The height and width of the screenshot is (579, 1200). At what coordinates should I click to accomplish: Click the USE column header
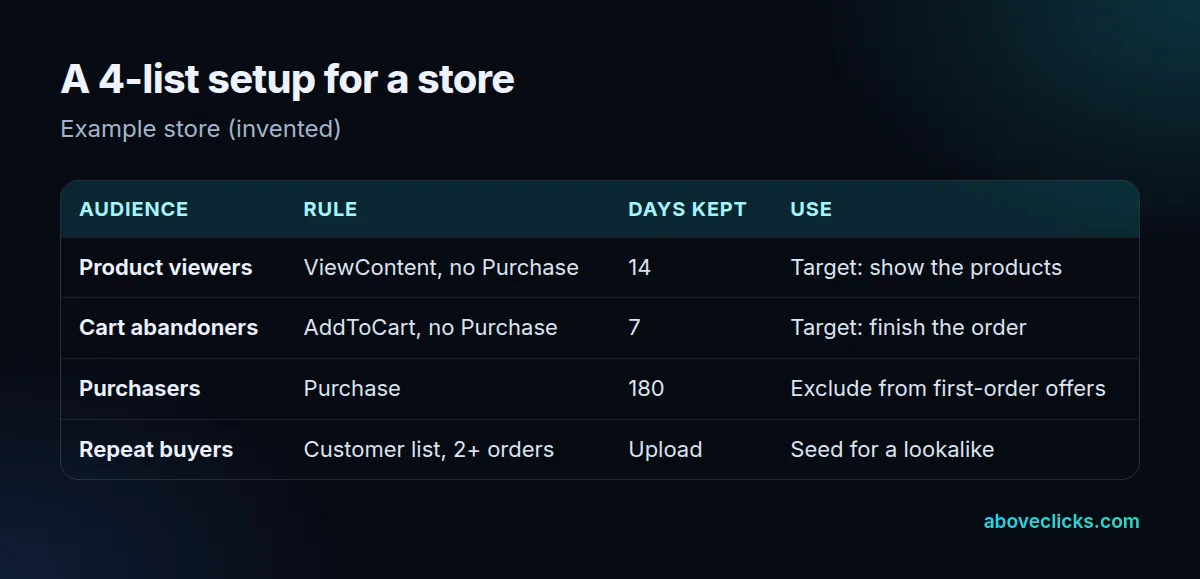pos(811,209)
